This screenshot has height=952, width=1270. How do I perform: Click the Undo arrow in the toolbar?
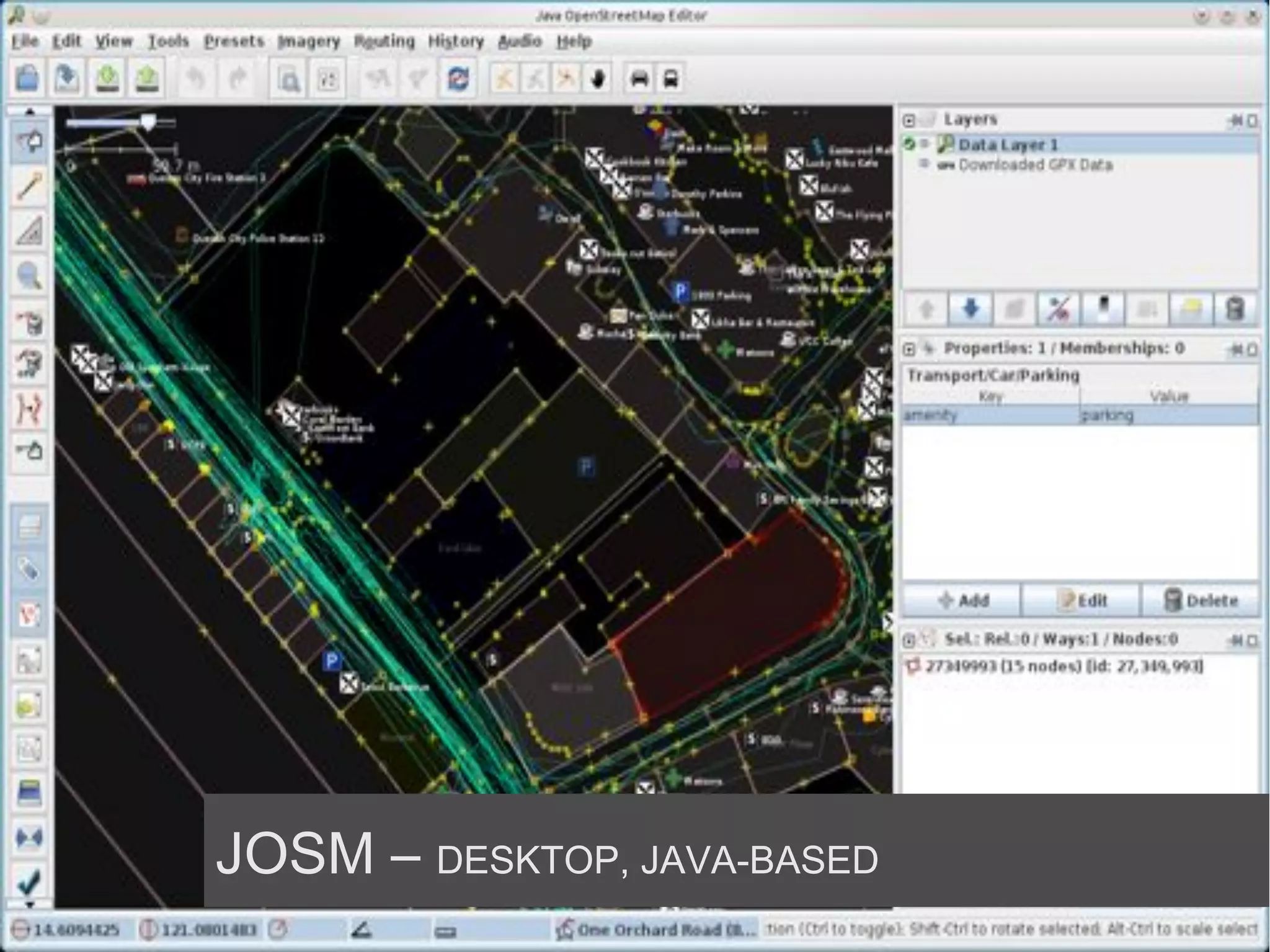[x=197, y=79]
